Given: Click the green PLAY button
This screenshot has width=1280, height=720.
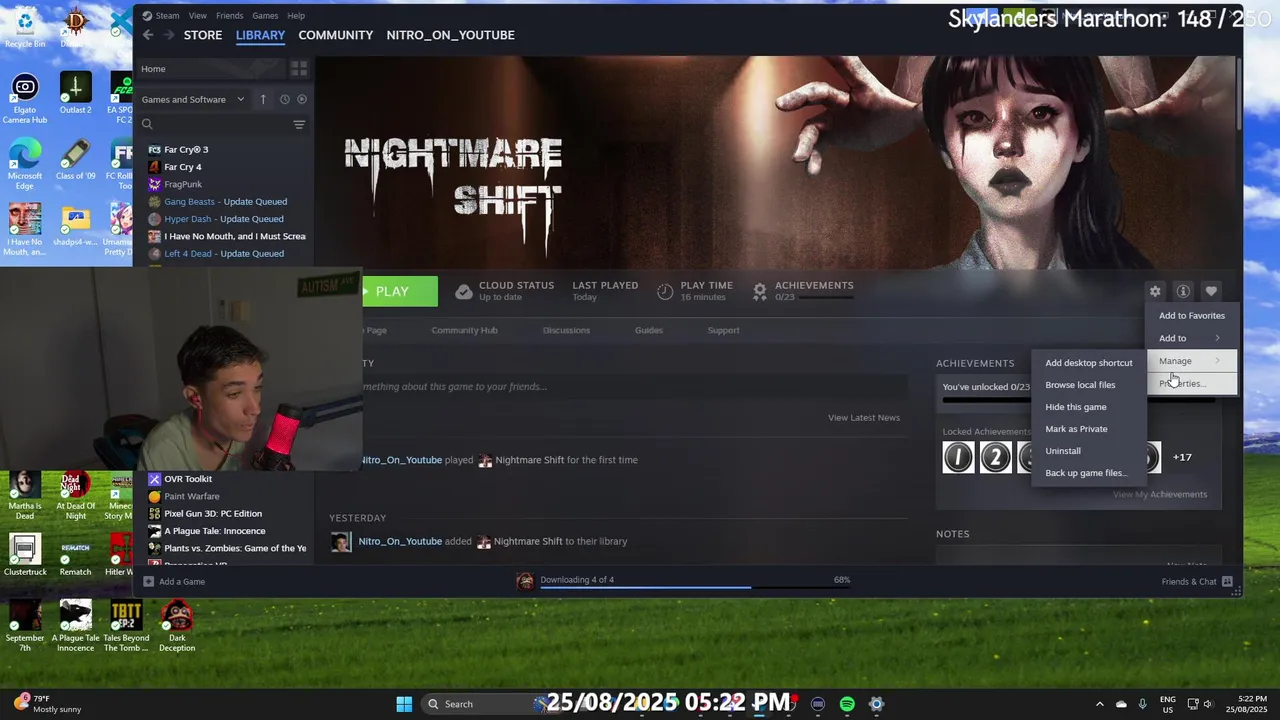Looking at the screenshot, I should (x=400, y=291).
